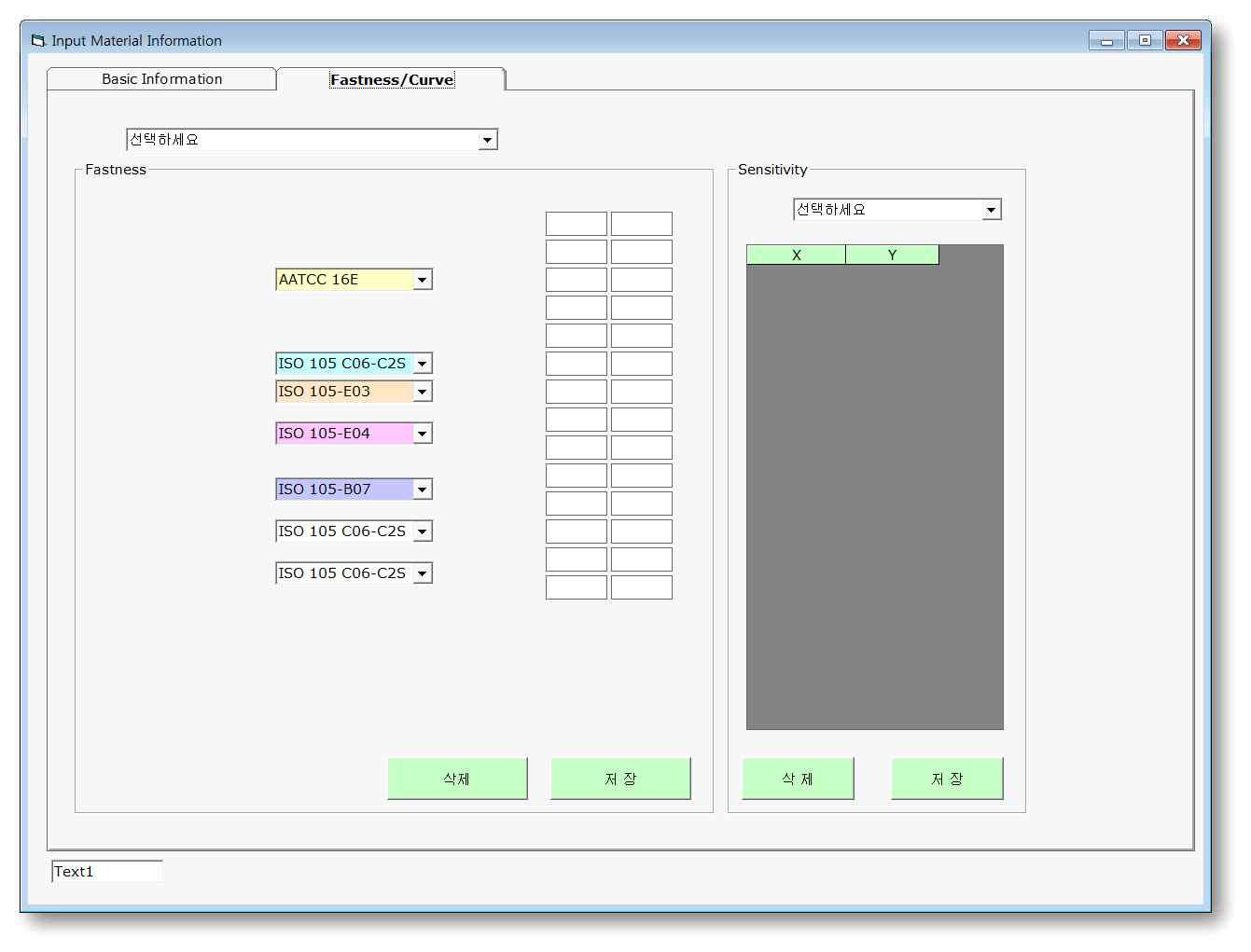This screenshot has height=952, width=1251.
Task: Expand the ISO 105-E04 dropdown
Action: tap(423, 434)
